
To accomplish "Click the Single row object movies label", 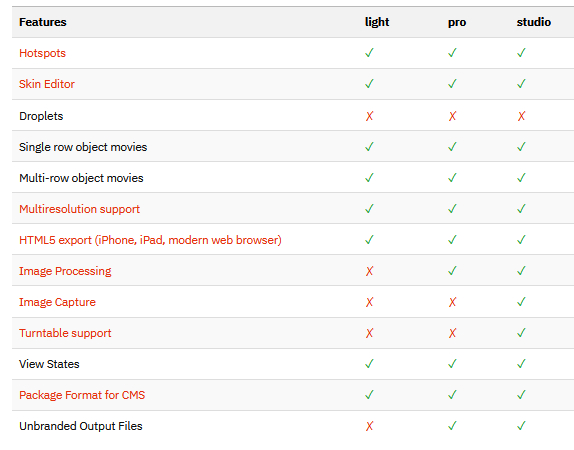I will tap(83, 147).
